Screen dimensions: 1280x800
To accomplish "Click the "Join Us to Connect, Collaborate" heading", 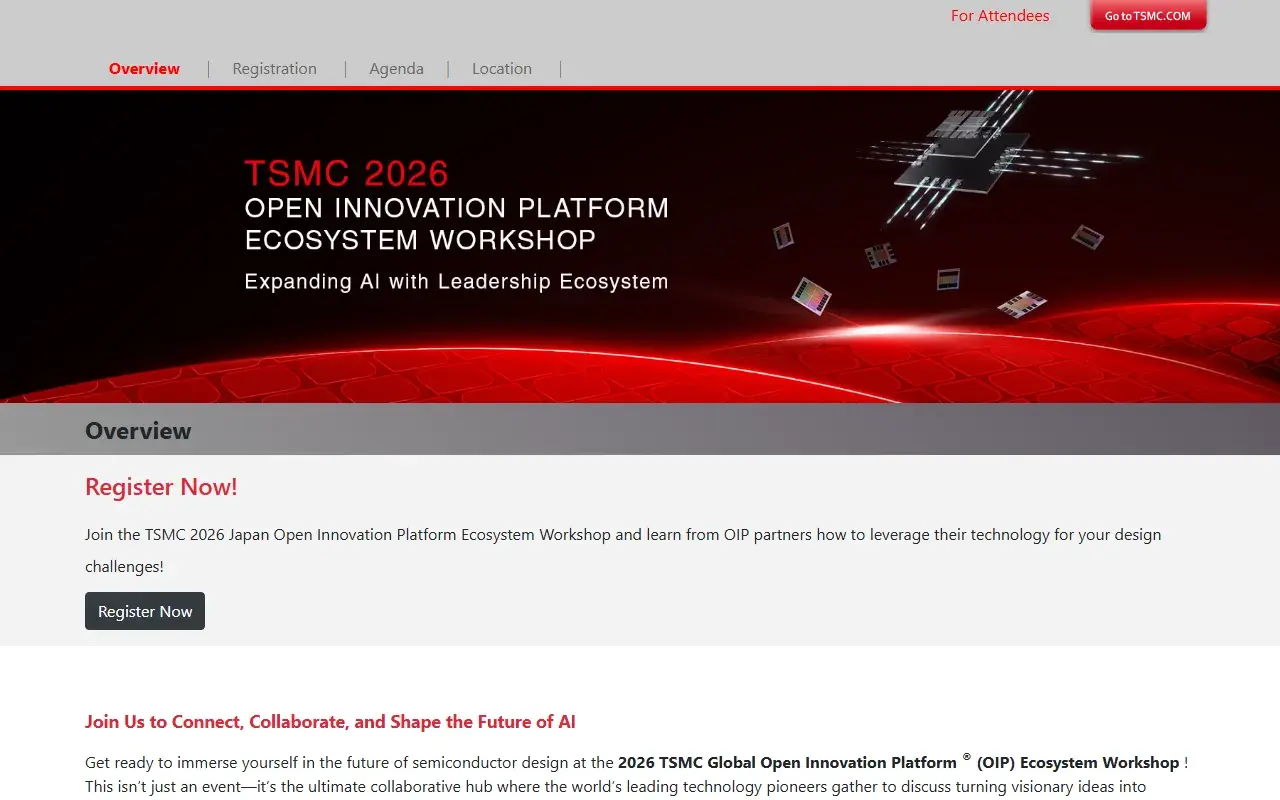I will (330, 722).
